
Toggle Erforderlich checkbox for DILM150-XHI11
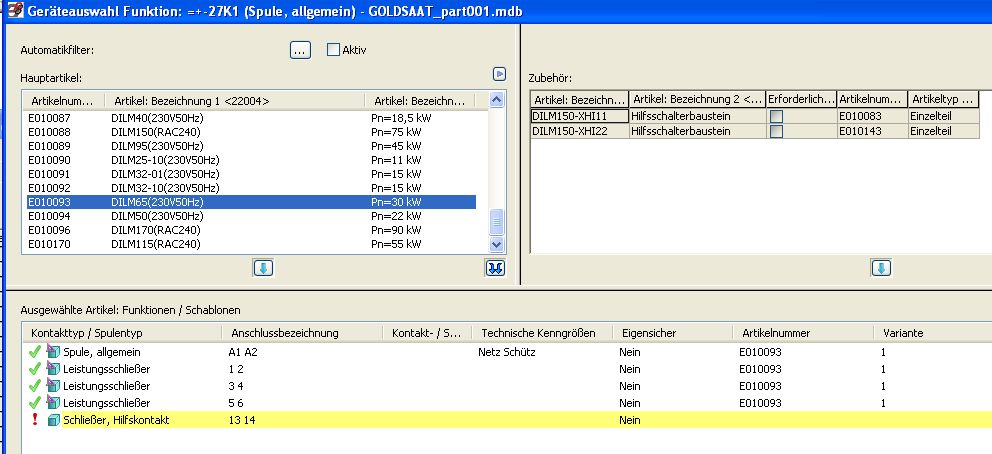tap(776, 116)
